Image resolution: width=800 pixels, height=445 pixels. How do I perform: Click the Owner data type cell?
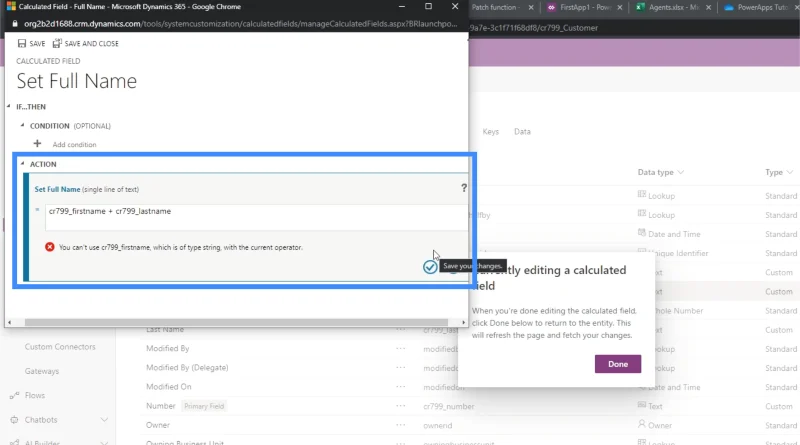(660, 426)
